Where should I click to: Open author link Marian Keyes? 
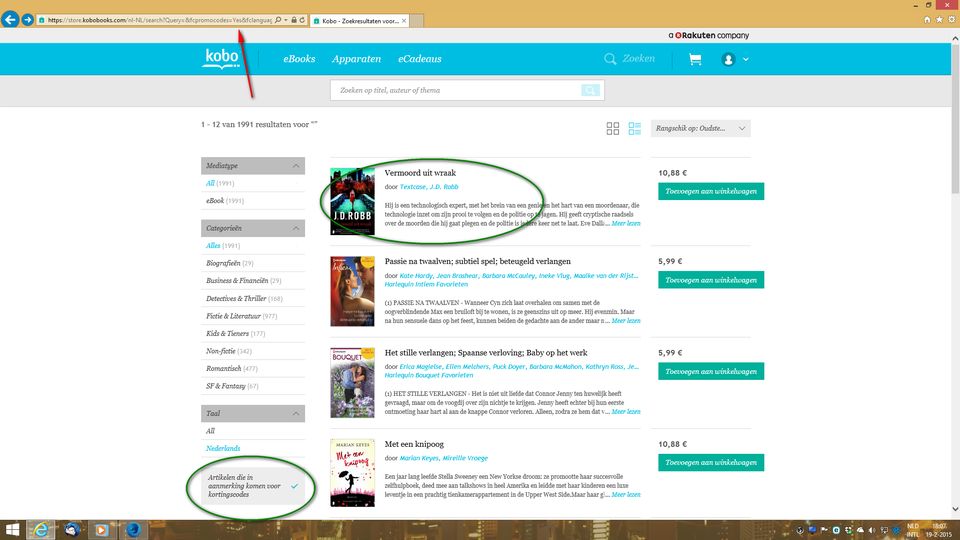click(419, 458)
